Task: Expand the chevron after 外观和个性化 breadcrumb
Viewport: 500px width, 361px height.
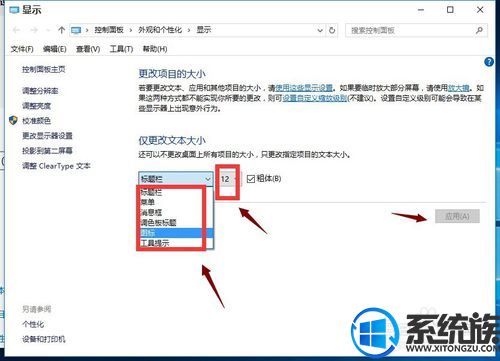Action: coord(189,30)
